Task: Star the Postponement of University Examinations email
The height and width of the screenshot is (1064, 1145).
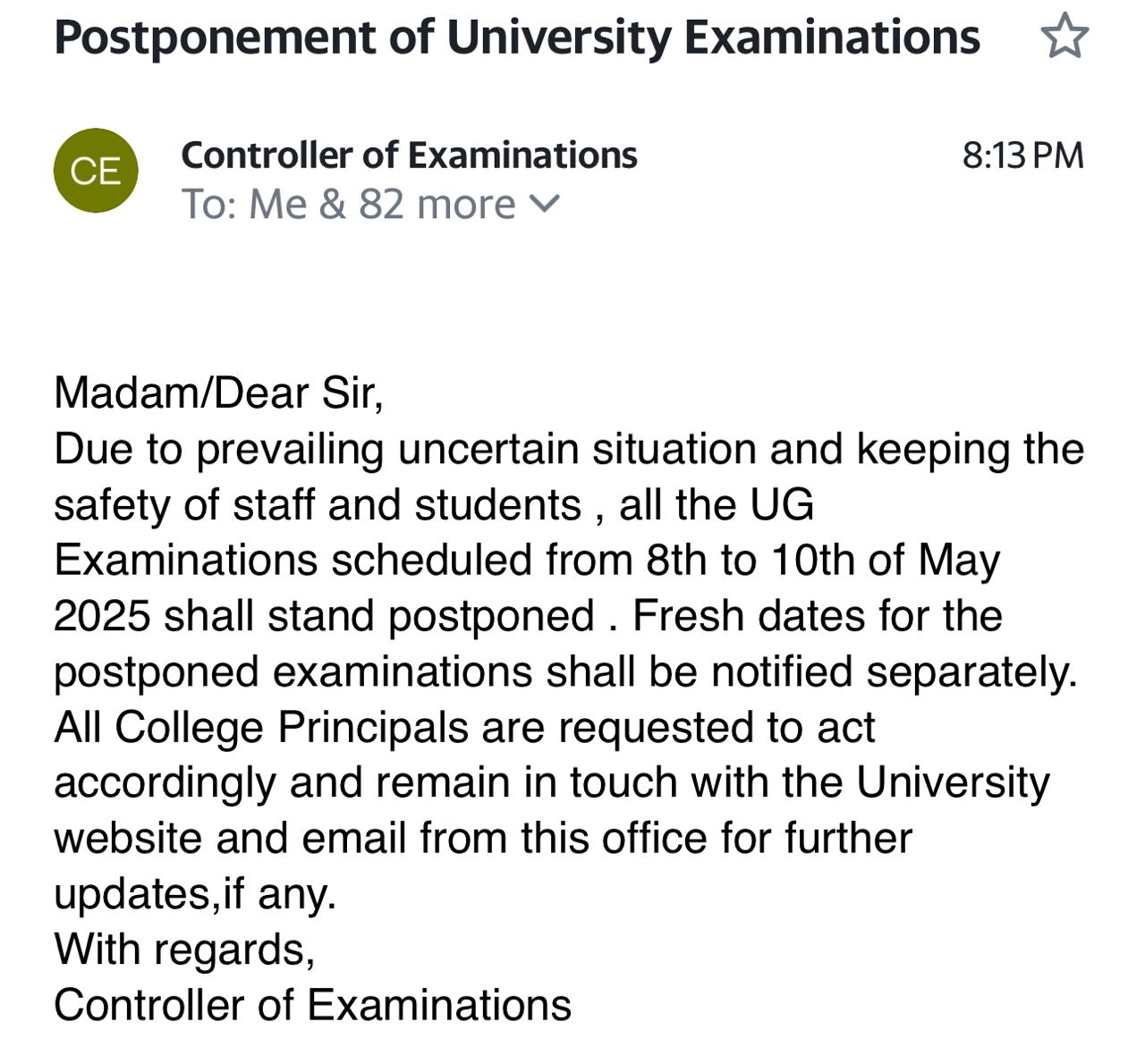Action: pos(1064,38)
